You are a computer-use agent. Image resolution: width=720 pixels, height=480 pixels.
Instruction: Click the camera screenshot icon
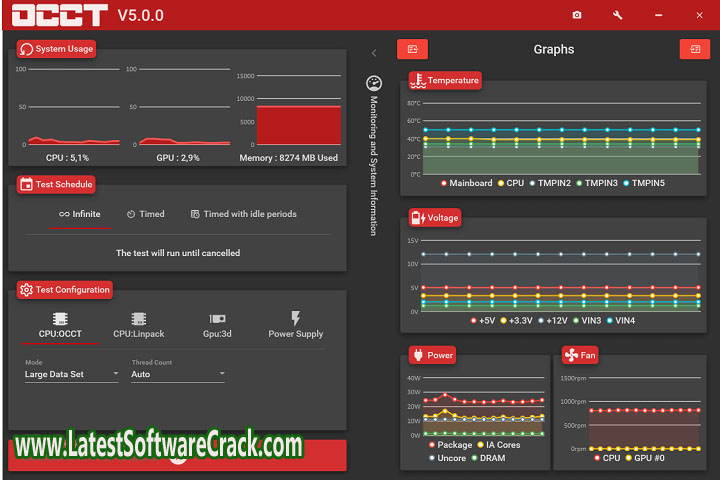(x=577, y=15)
